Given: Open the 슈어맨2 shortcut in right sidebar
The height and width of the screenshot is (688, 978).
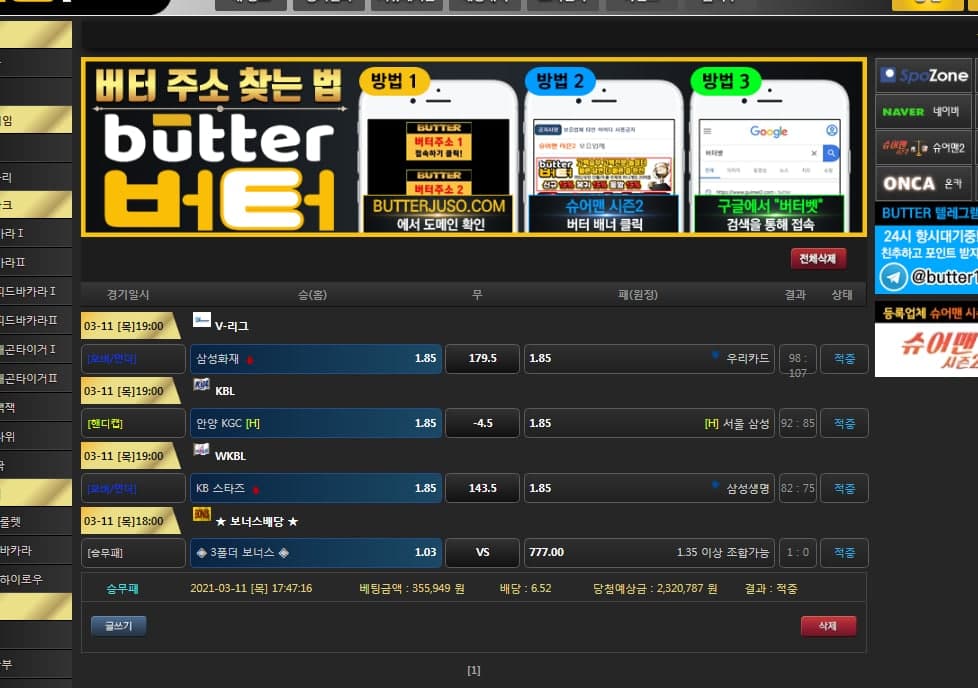Looking at the screenshot, I should pos(925,148).
